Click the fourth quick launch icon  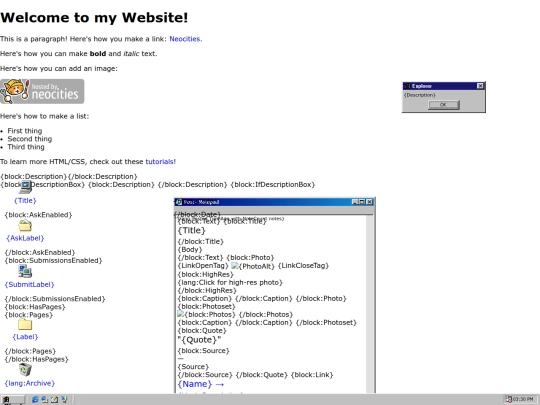(x=64, y=399)
